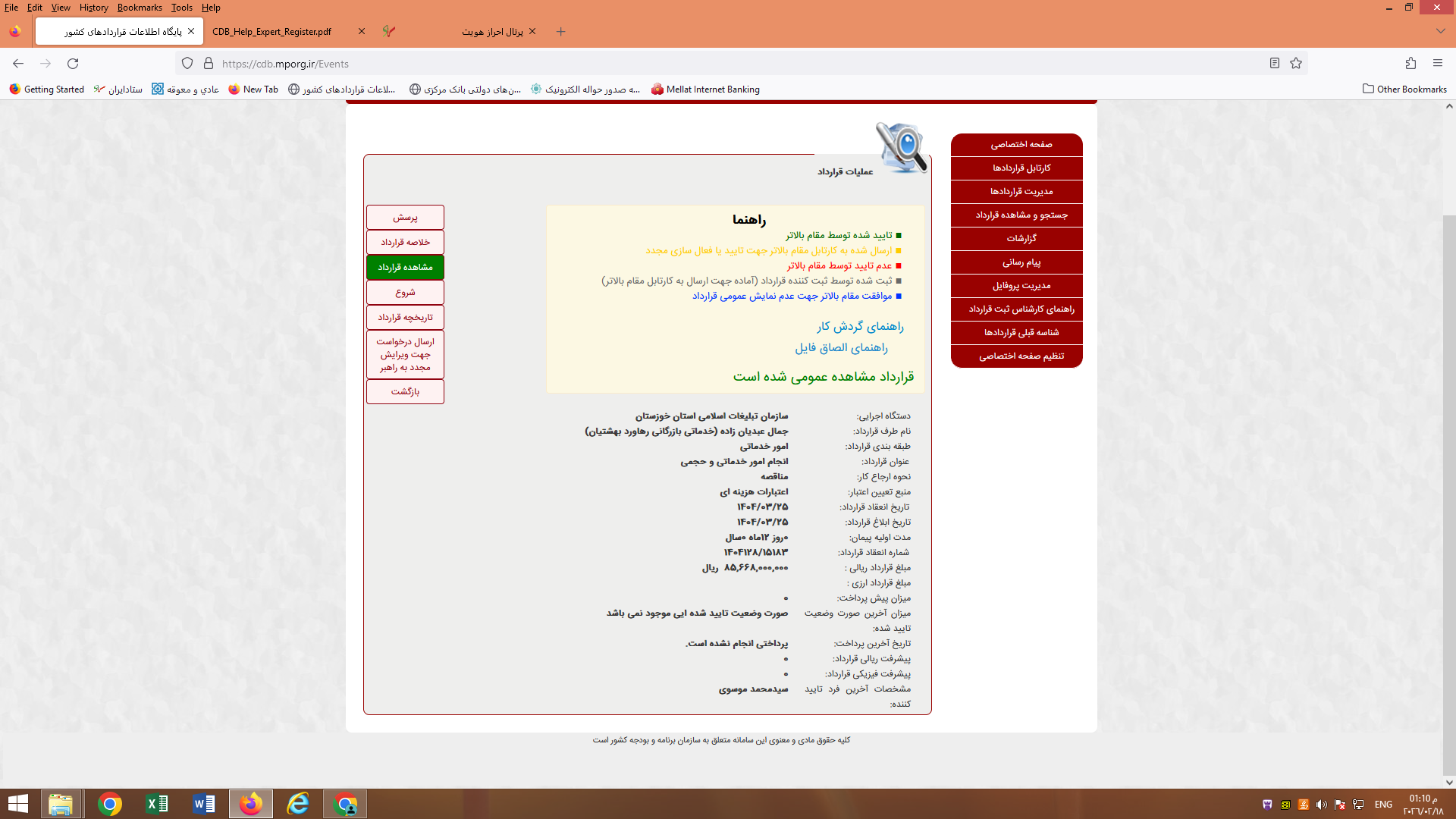Switch to CDB_Help_Expert_Register.pdf tab

[x=272, y=32]
